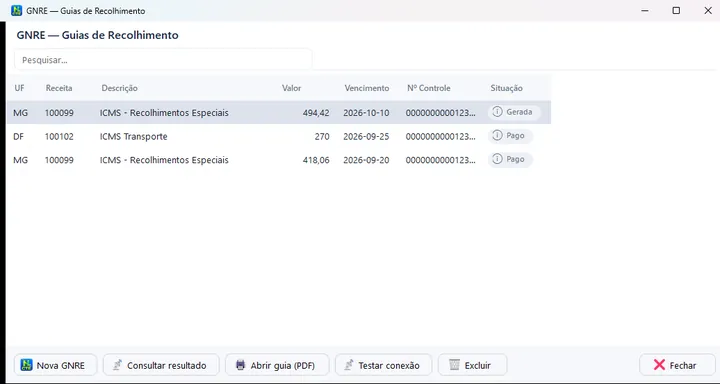Image resolution: width=720 pixels, height=384 pixels.
Task: Select the value 494,42 cell
Action: [316, 113]
